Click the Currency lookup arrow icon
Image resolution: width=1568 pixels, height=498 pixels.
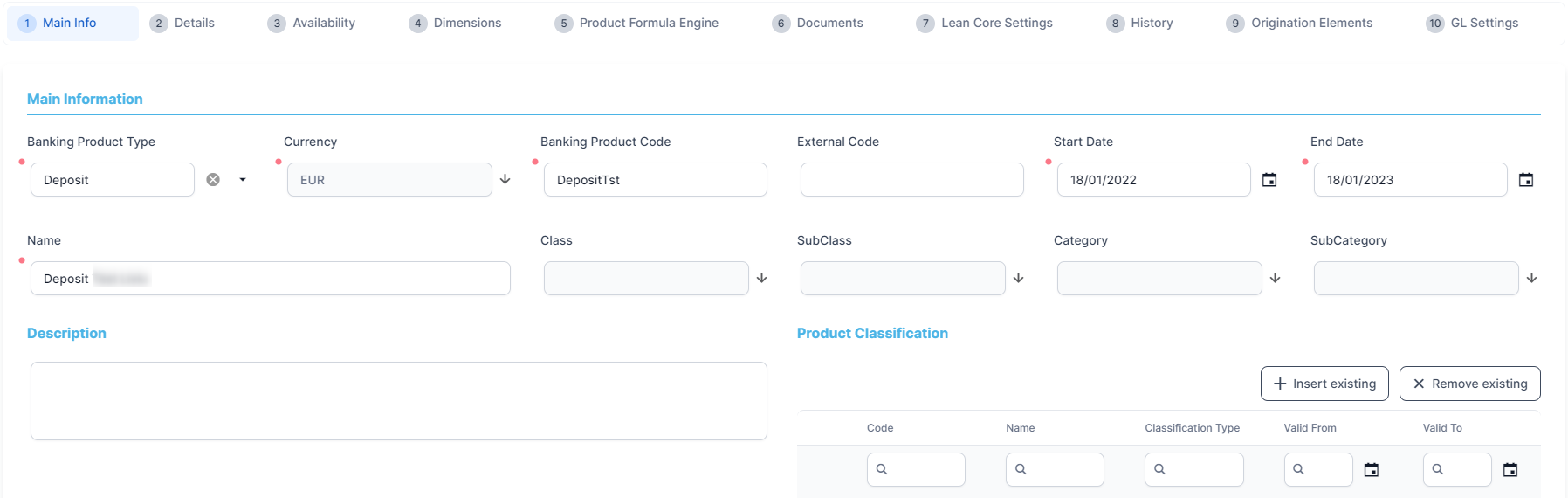click(x=505, y=179)
